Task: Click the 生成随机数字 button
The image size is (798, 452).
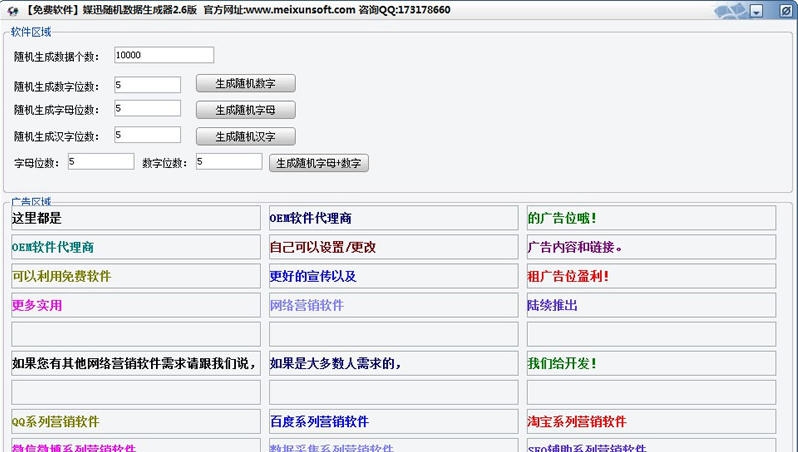Action: point(245,83)
